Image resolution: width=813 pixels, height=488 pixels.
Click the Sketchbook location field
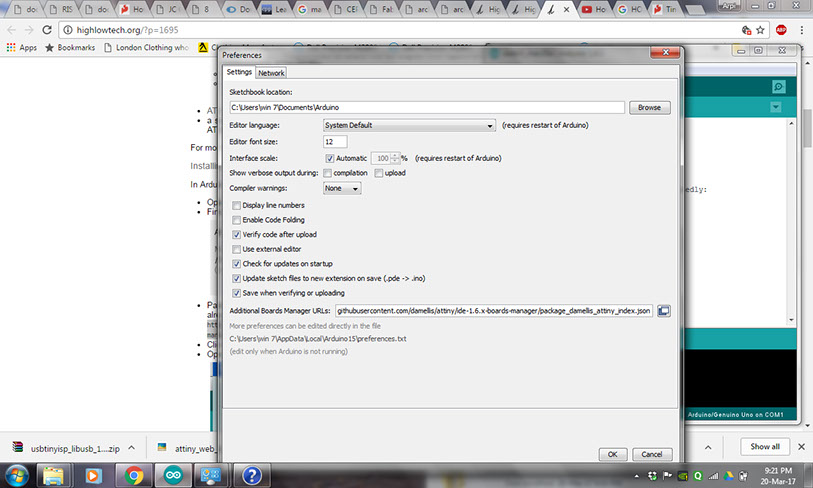427,107
